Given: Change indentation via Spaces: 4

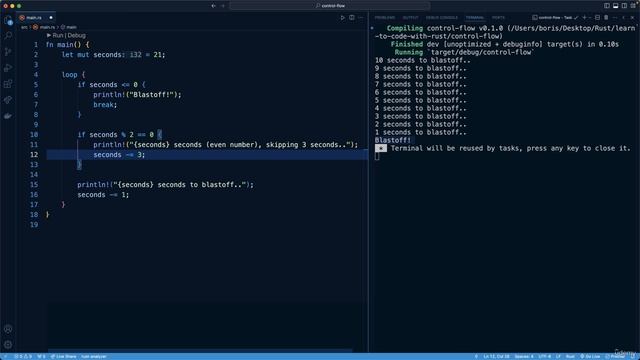Looking at the screenshot, I should click(524, 356).
